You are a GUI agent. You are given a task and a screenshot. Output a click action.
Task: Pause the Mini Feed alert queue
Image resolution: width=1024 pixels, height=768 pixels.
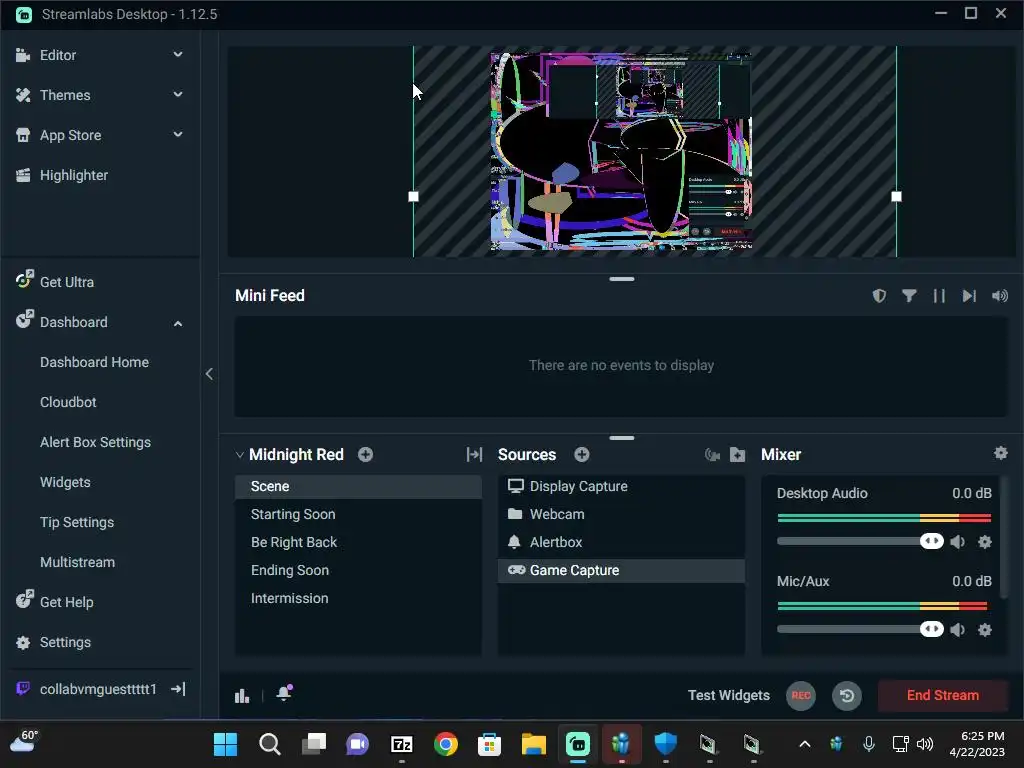[x=939, y=296]
